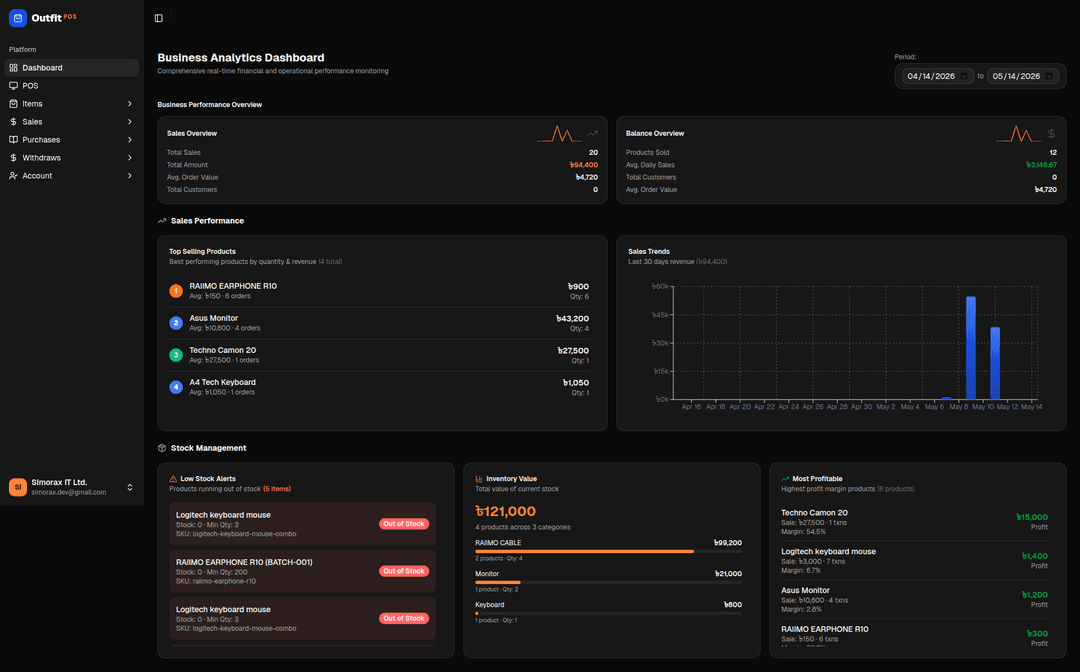Click the ৳121,000 inventory value
The height and width of the screenshot is (672, 1080).
coord(506,512)
